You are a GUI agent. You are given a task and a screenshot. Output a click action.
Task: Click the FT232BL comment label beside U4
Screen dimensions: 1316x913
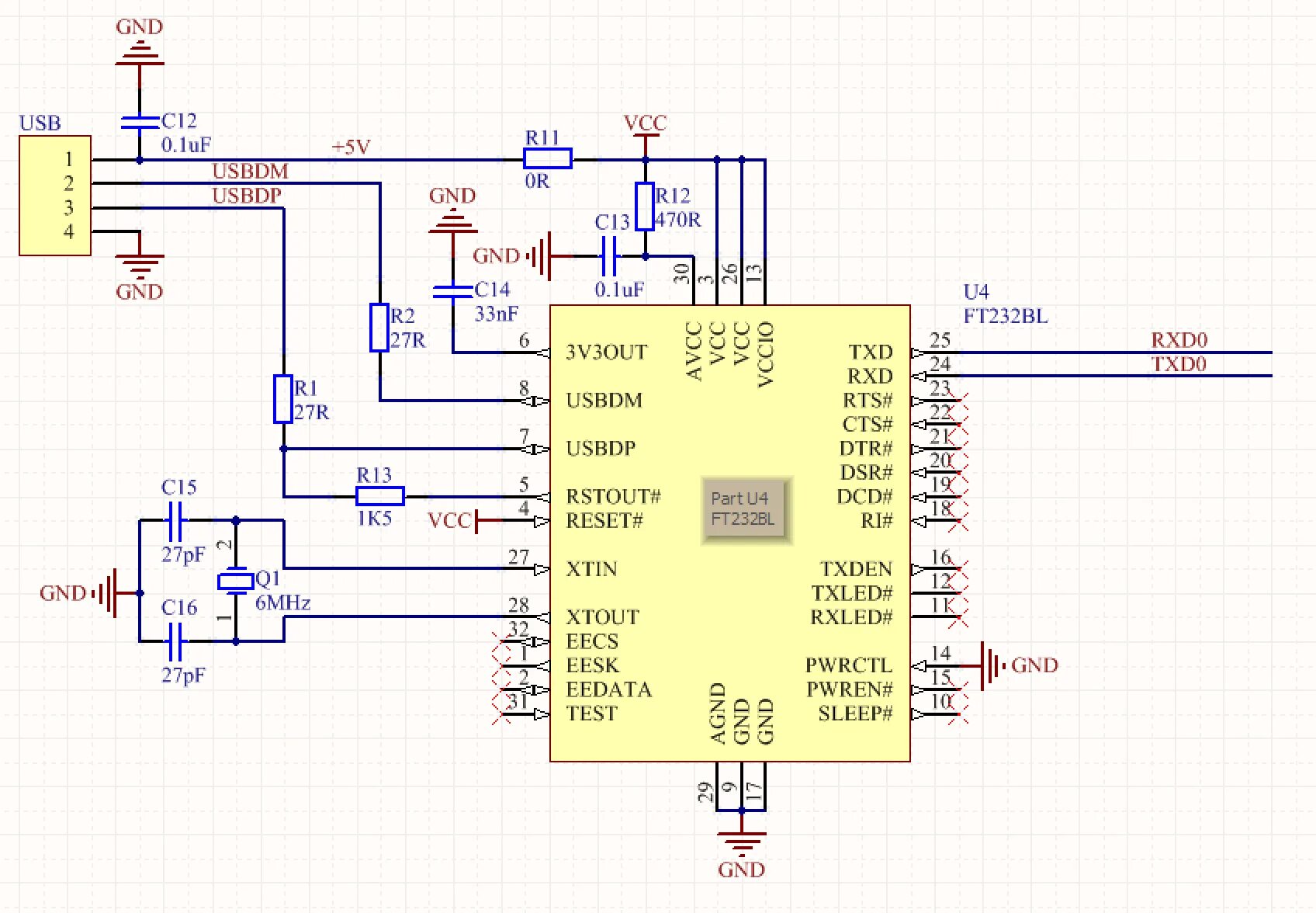[x=1006, y=316]
